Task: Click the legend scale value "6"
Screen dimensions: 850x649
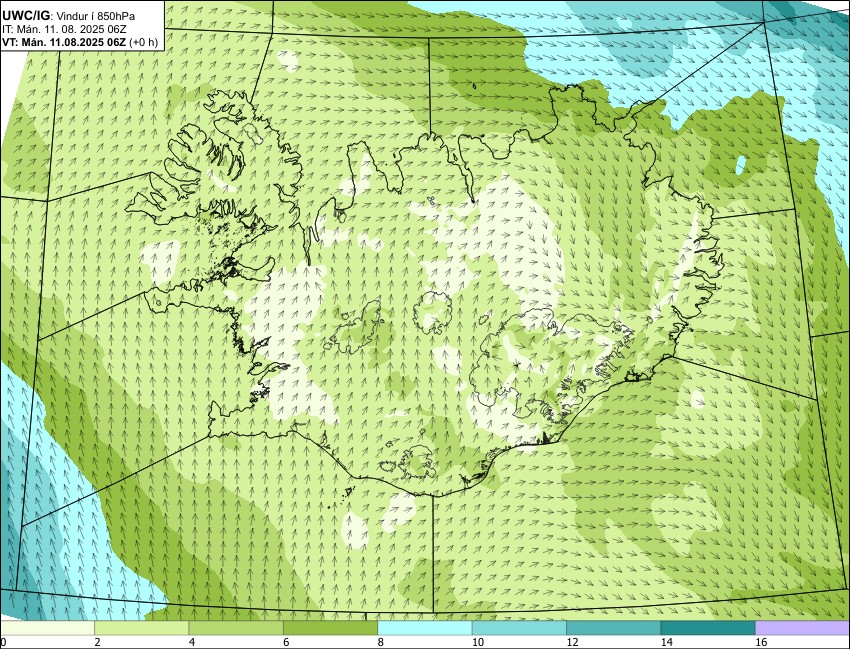Action: pyautogui.click(x=285, y=642)
